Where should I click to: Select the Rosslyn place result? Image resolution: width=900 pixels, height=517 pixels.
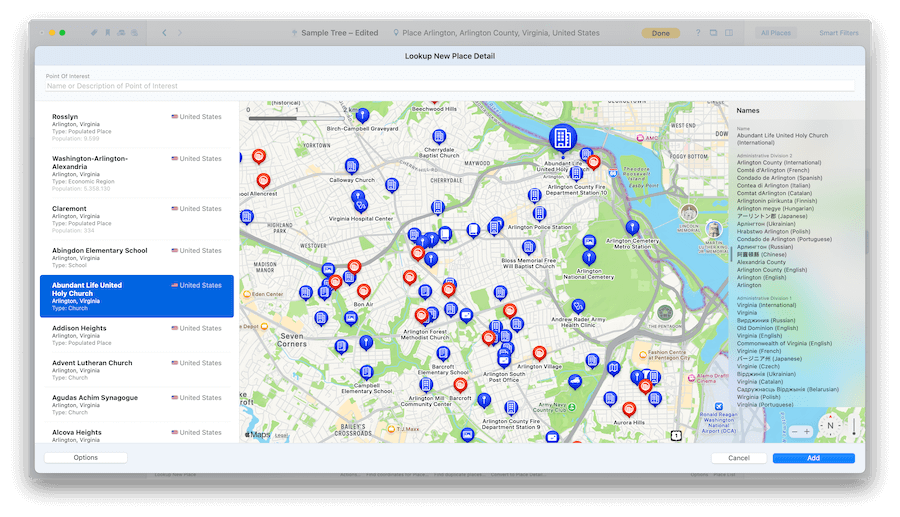tap(137, 127)
